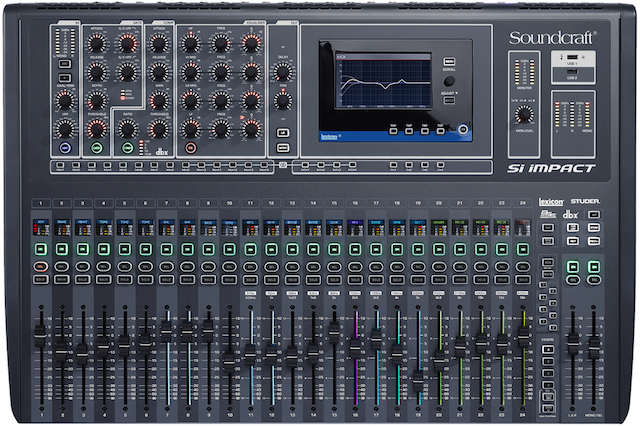
Task: Tap the EQ curve on the touchscreen
Action: [384, 83]
